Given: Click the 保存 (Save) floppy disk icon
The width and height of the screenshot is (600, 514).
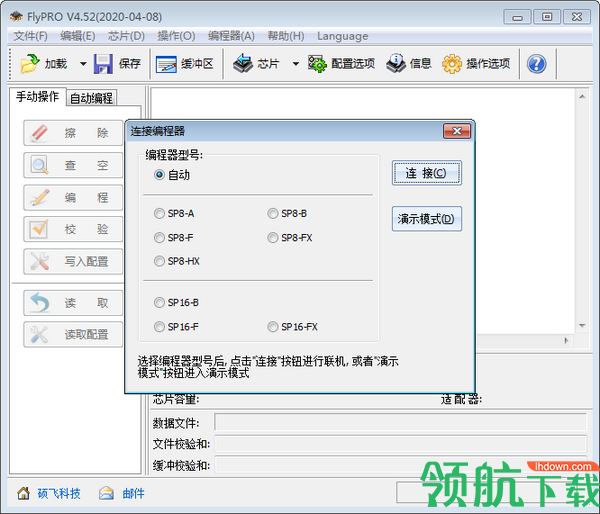Looking at the screenshot, I should tap(103, 64).
